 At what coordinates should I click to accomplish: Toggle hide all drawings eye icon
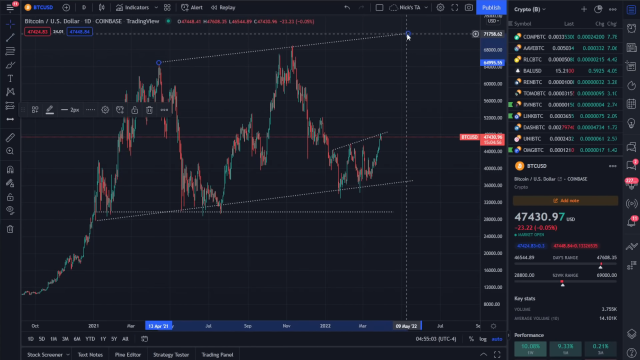10,210
